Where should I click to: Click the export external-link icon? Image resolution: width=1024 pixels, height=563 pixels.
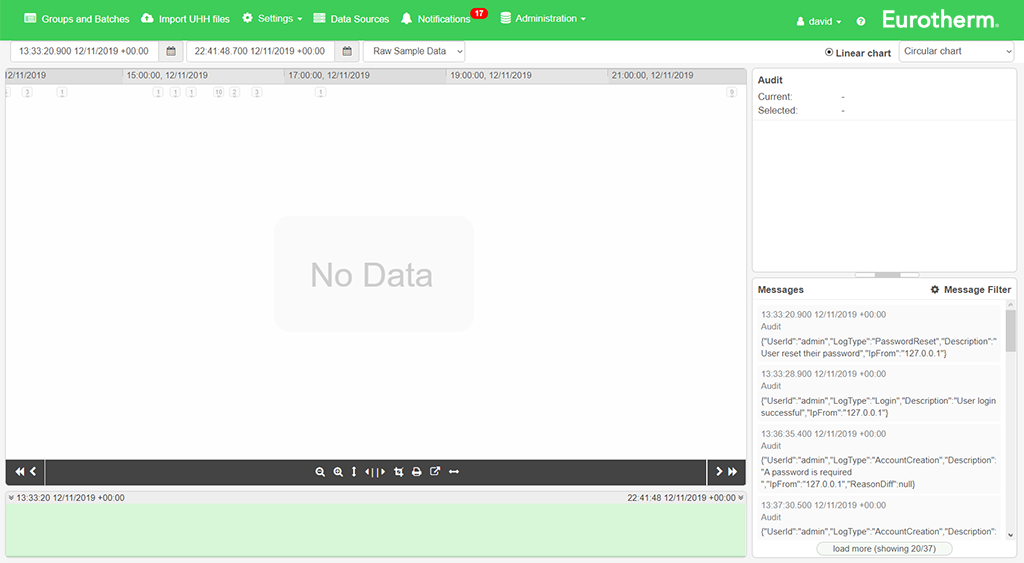click(x=435, y=472)
